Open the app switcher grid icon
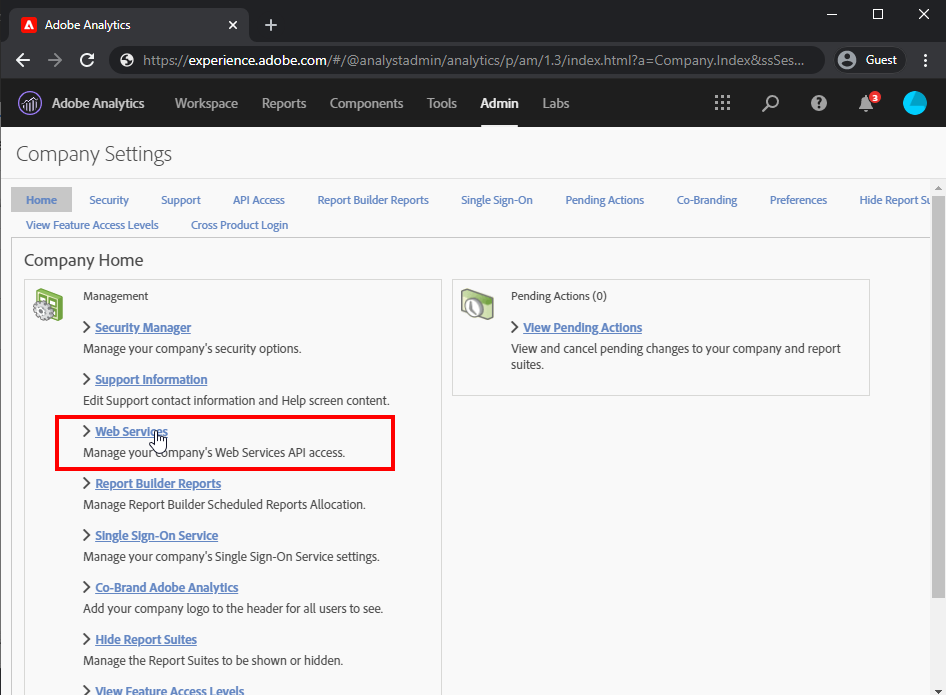Screen dimensions: 946x695 [x=722, y=103]
